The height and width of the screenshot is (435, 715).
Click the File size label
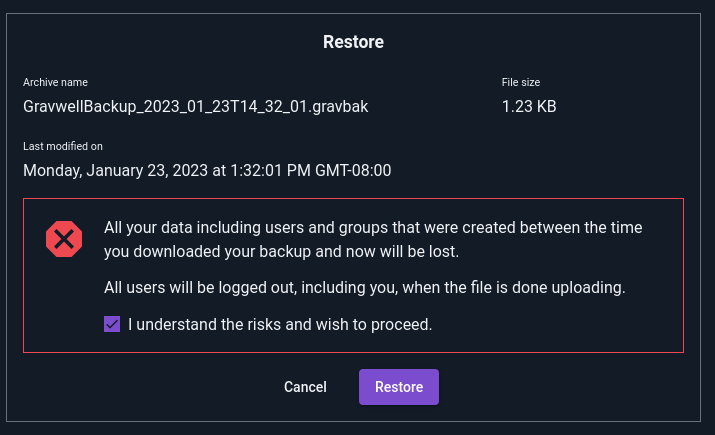[x=521, y=82]
